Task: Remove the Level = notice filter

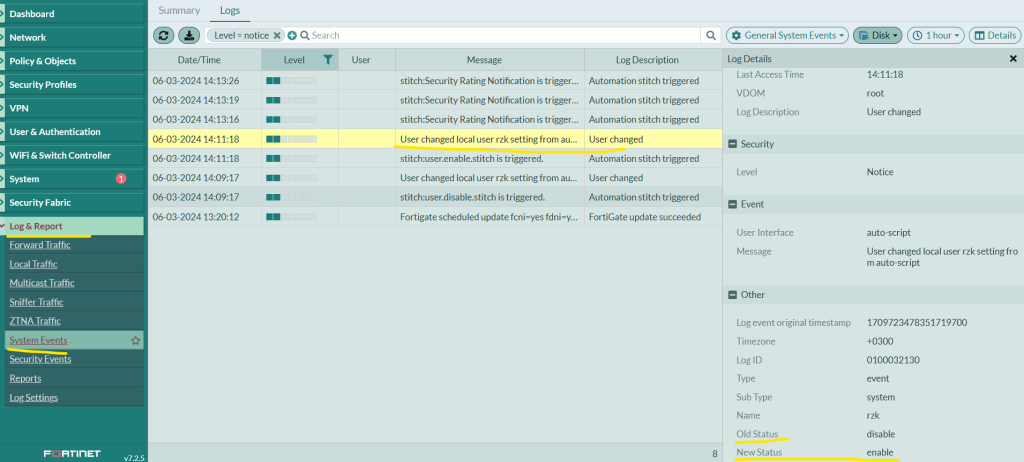Action: (x=277, y=35)
